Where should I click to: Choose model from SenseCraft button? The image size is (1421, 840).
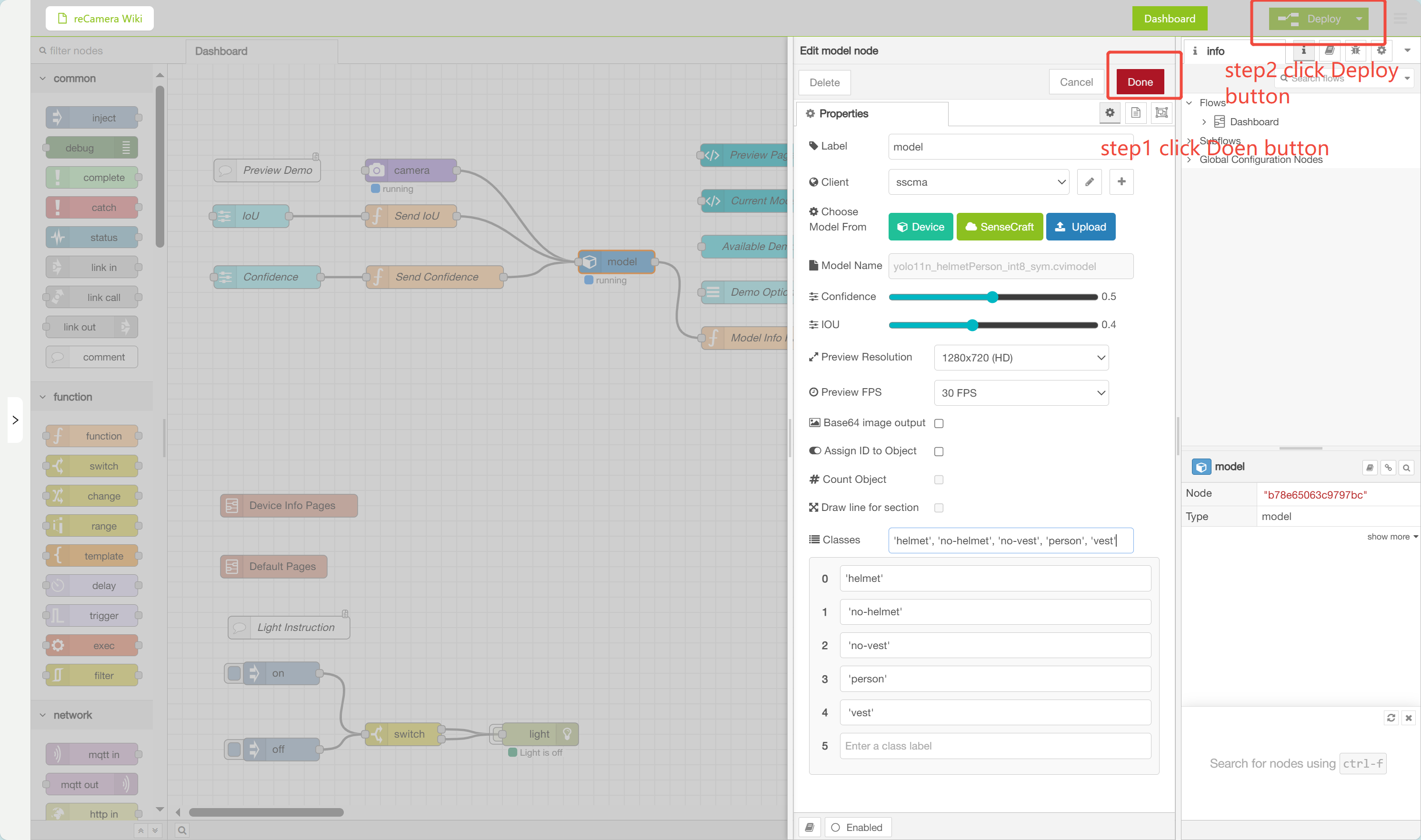point(1000,227)
